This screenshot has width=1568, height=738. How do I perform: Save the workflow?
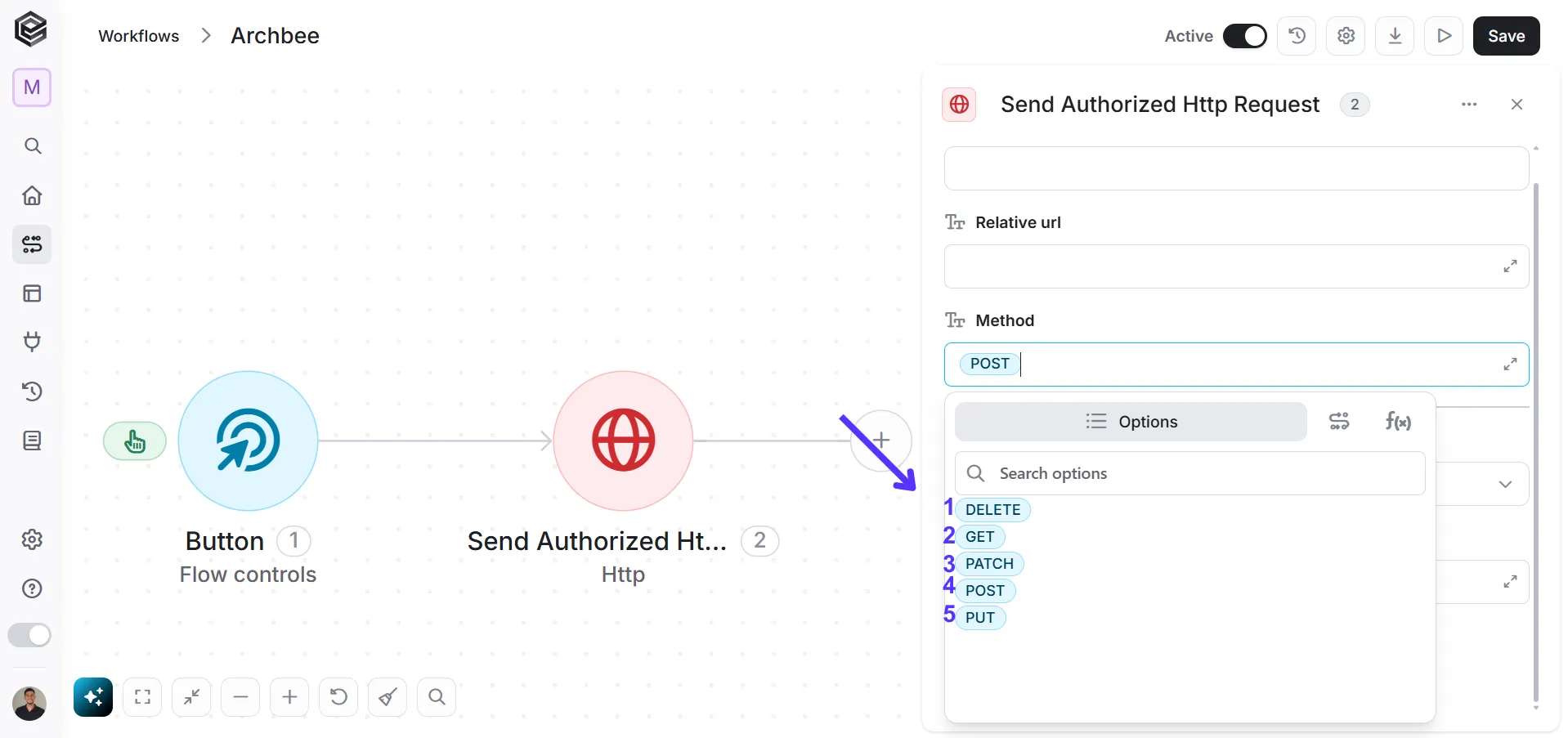pyautogui.click(x=1506, y=36)
